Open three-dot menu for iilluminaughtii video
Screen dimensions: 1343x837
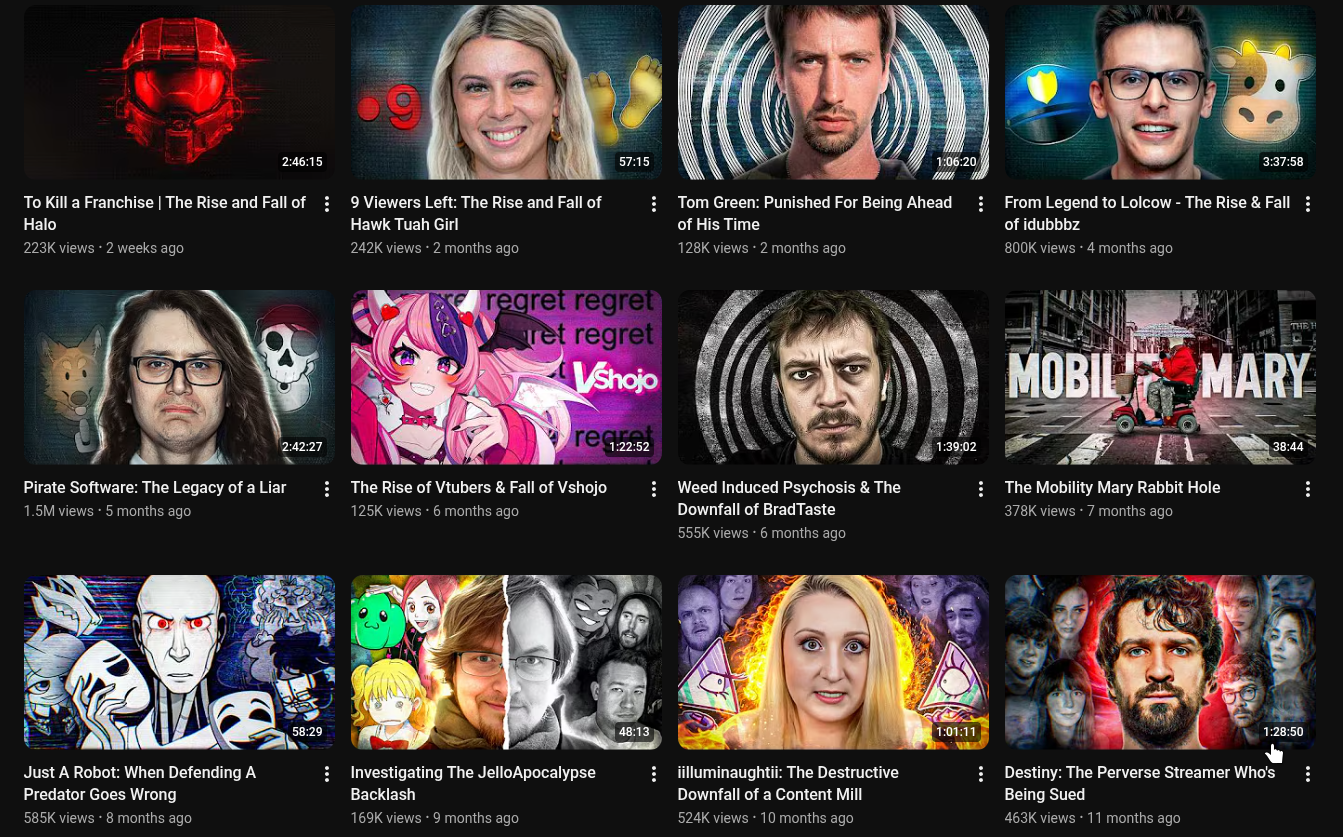981,774
